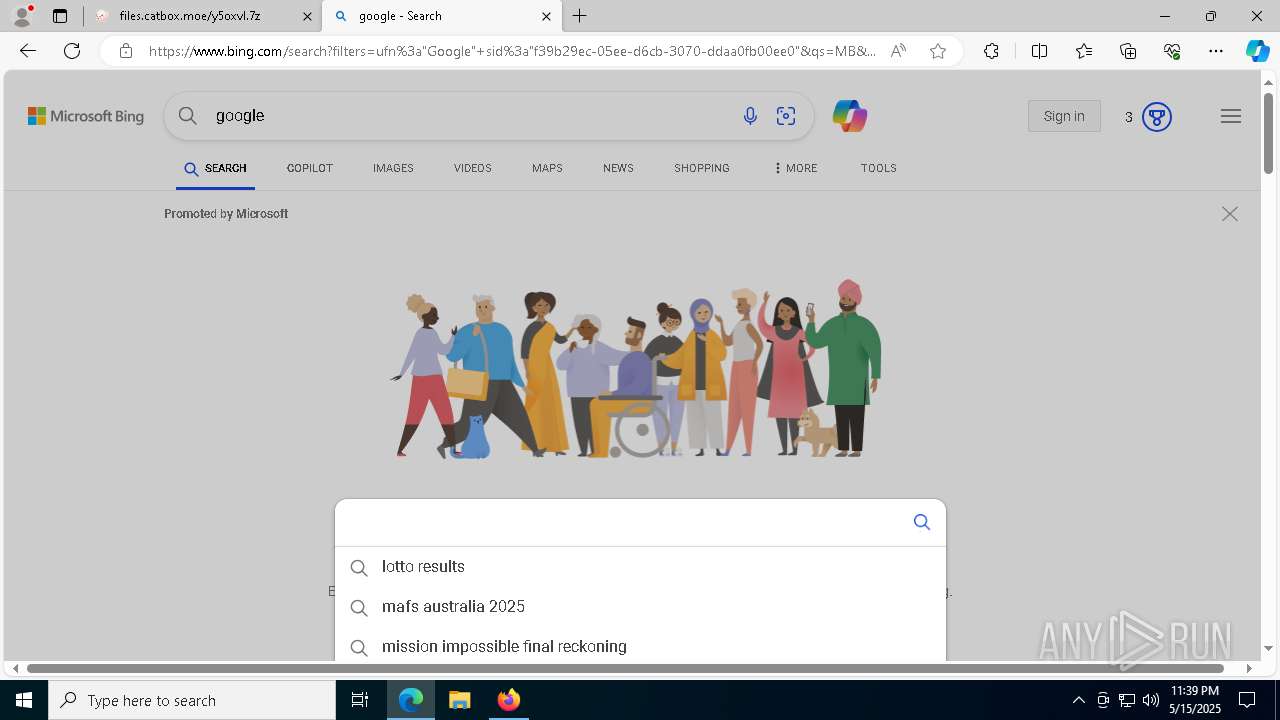View site information lock icon
Viewport: 1280px width, 720px height.
pyautogui.click(x=126, y=51)
